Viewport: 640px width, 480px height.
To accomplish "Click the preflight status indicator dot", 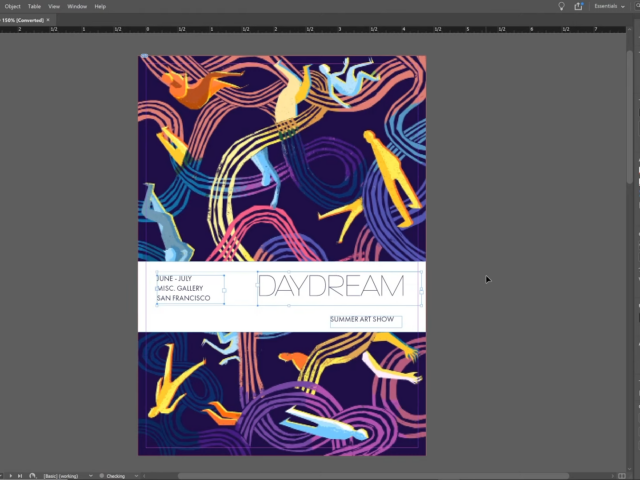I will 101,476.
